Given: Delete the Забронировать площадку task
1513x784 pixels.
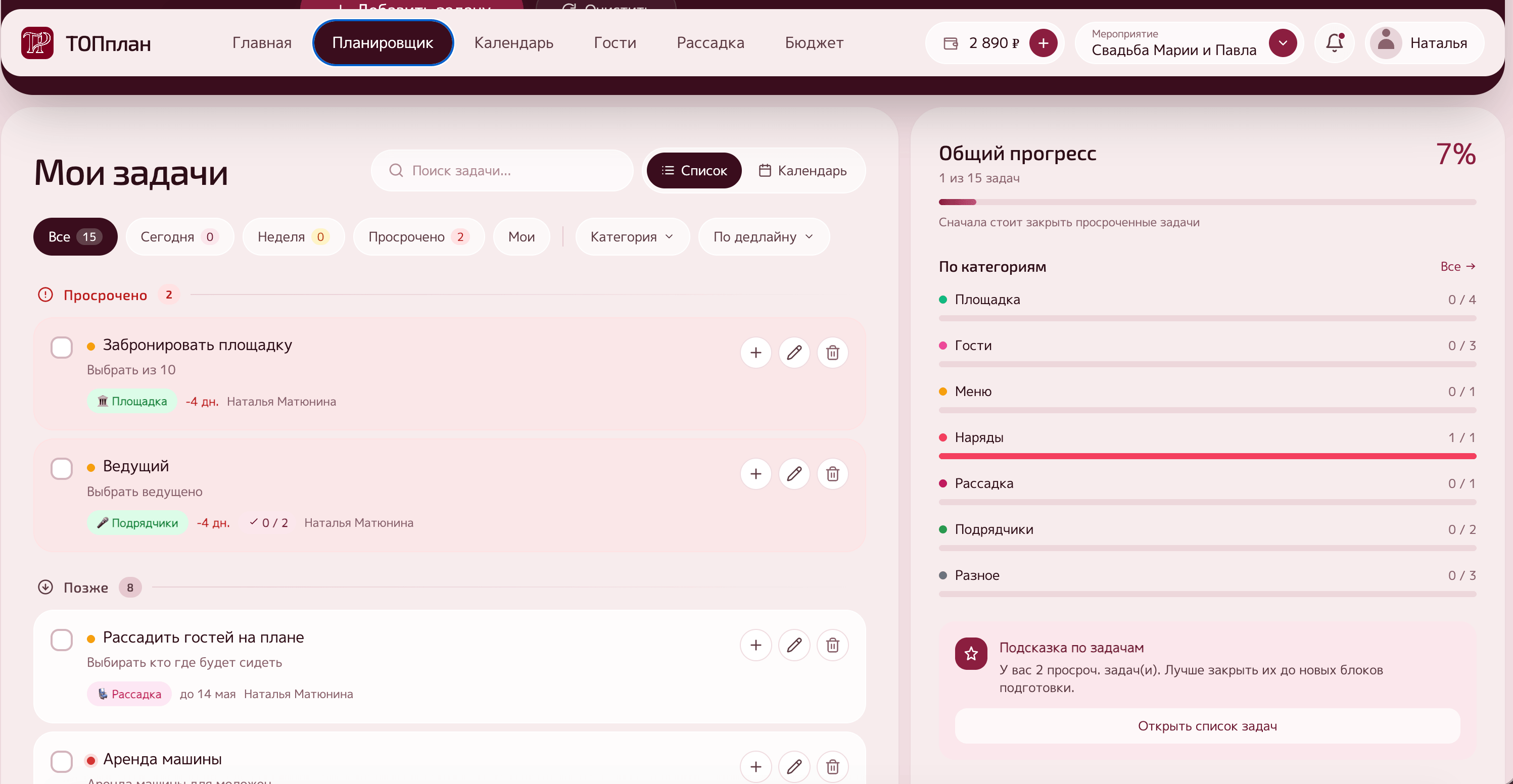Looking at the screenshot, I should point(832,353).
